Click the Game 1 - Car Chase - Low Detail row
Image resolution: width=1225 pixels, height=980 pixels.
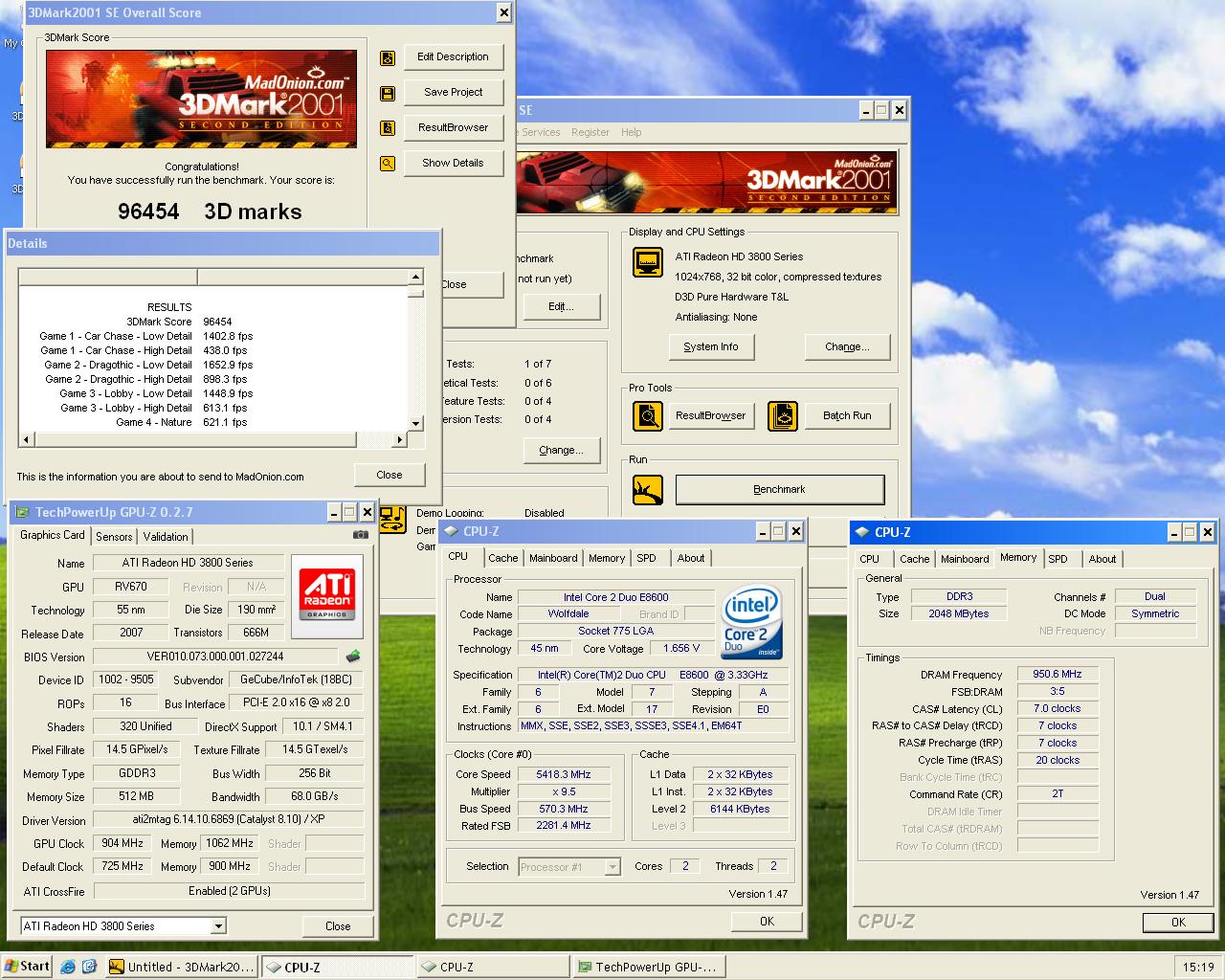[x=146, y=336]
